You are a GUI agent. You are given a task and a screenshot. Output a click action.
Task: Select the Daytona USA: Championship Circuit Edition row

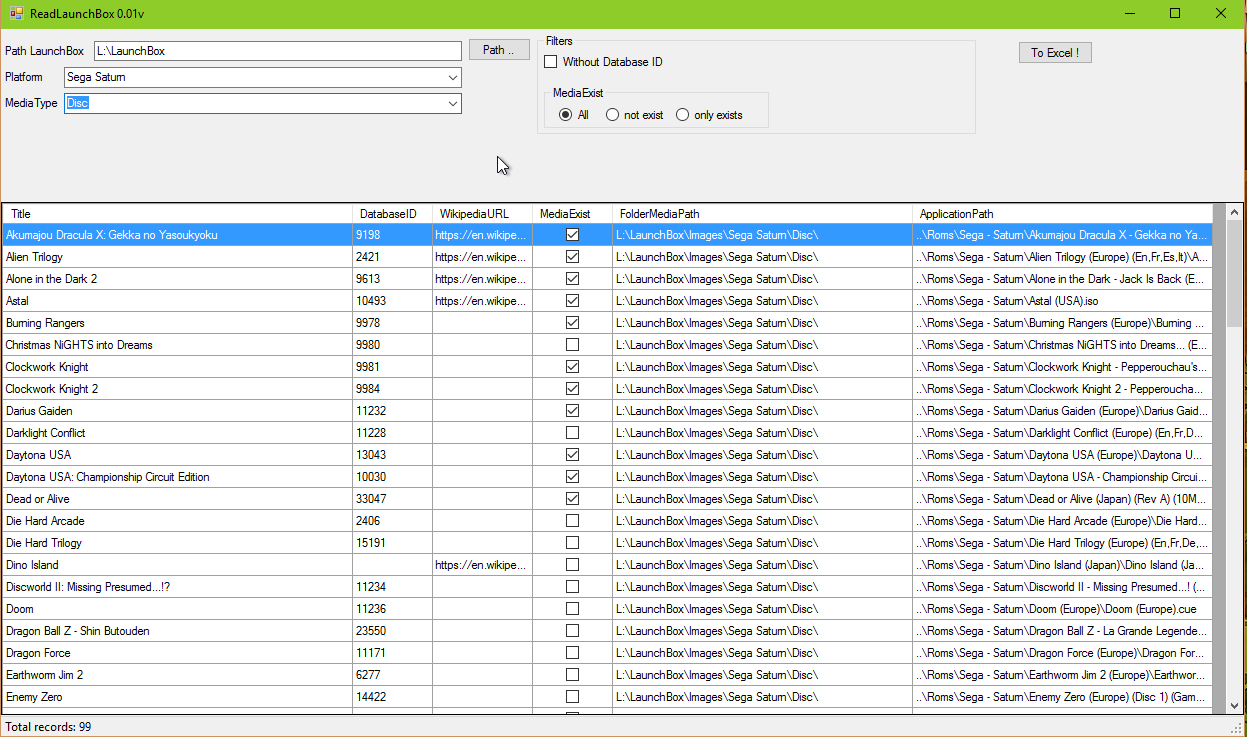607,477
